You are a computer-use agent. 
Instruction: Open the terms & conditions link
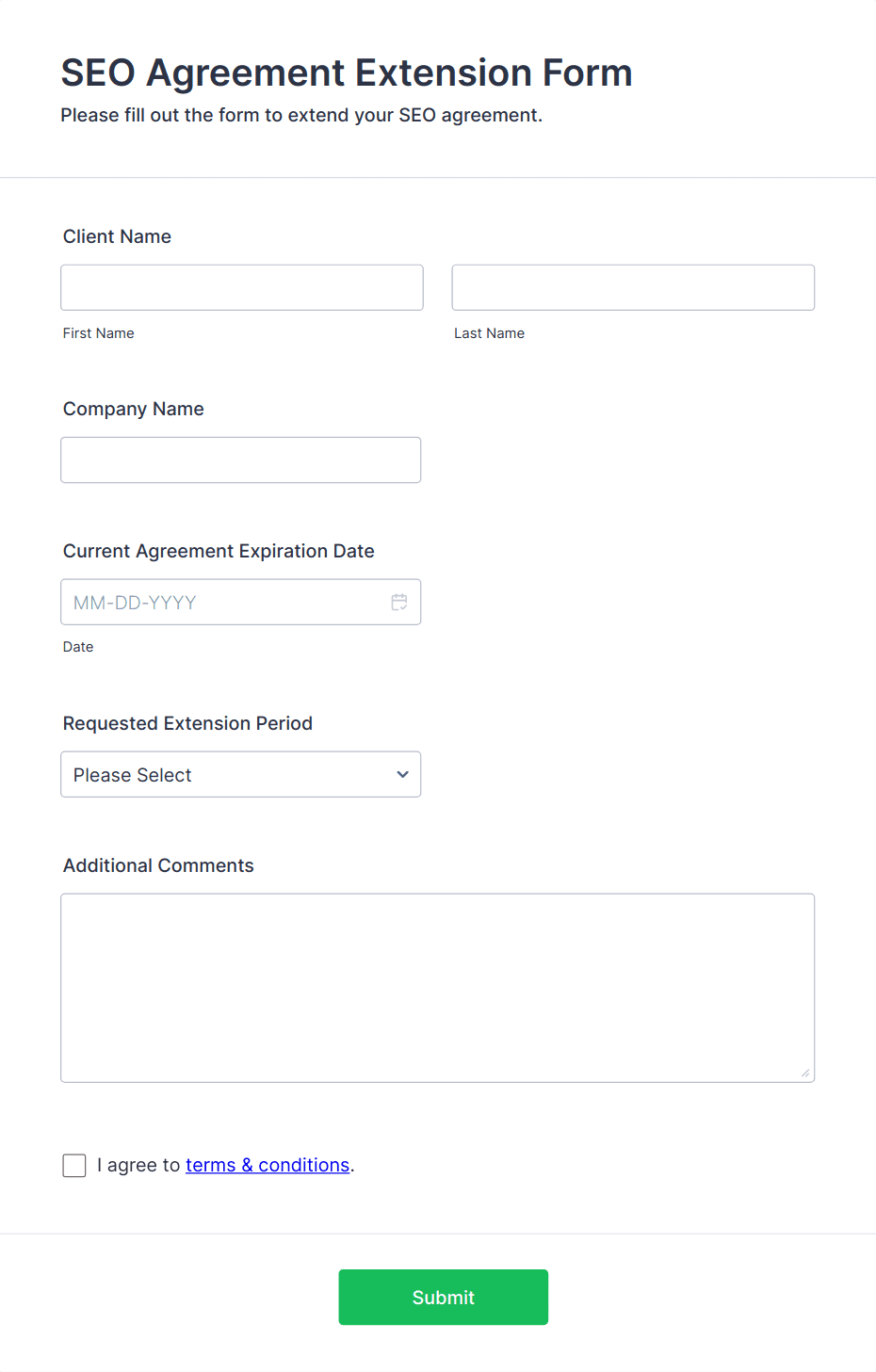[268, 1165]
